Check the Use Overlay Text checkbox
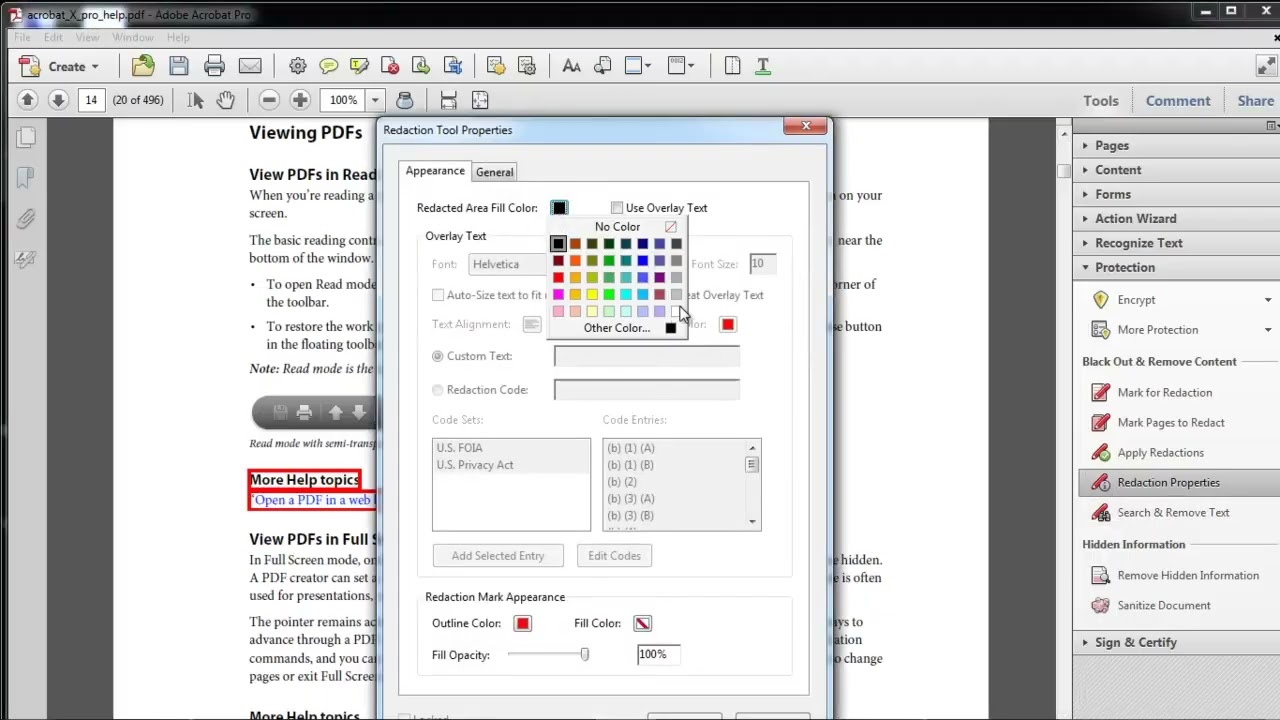The height and width of the screenshot is (720, 1280). (617, 208)
